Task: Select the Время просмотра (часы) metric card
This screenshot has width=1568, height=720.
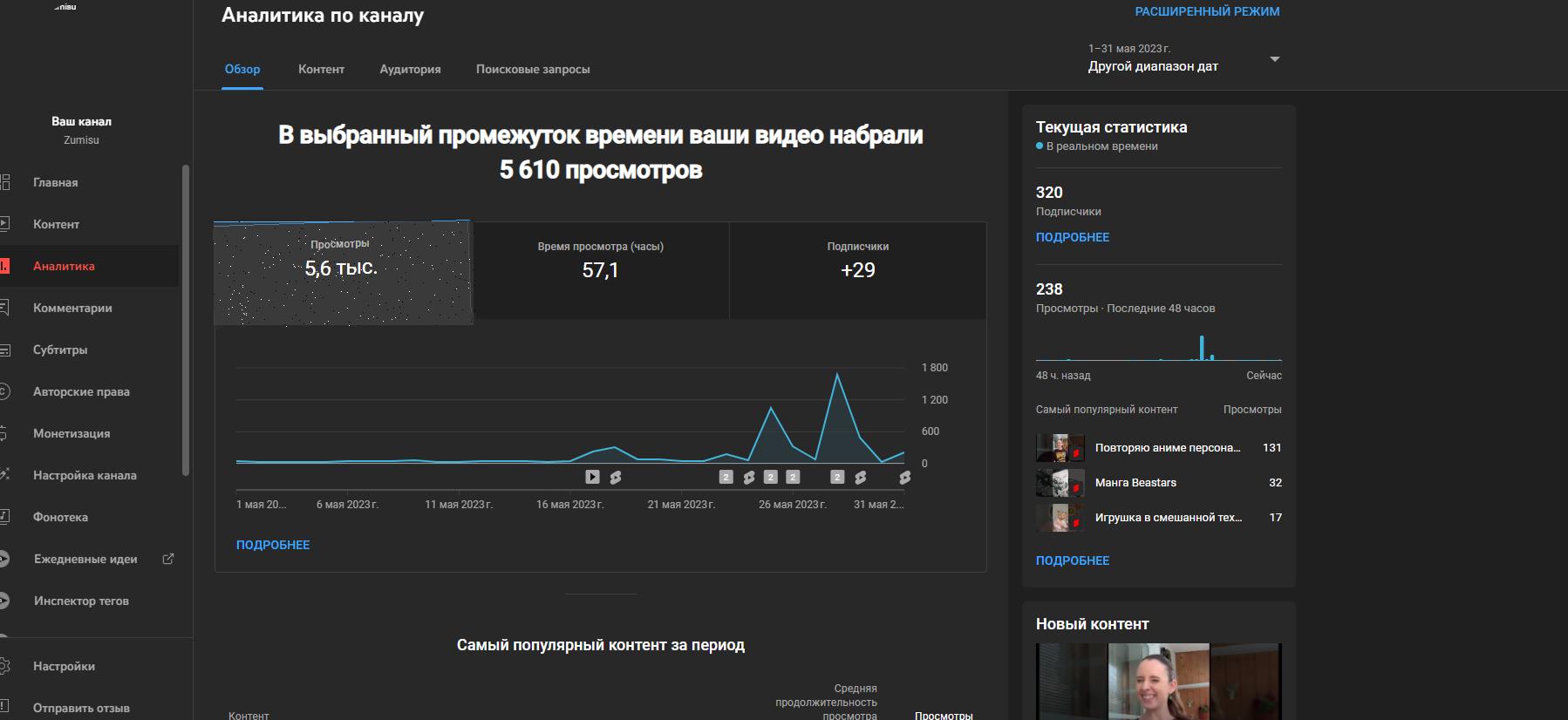Action: pyautogui.click(x=600, y=270)
